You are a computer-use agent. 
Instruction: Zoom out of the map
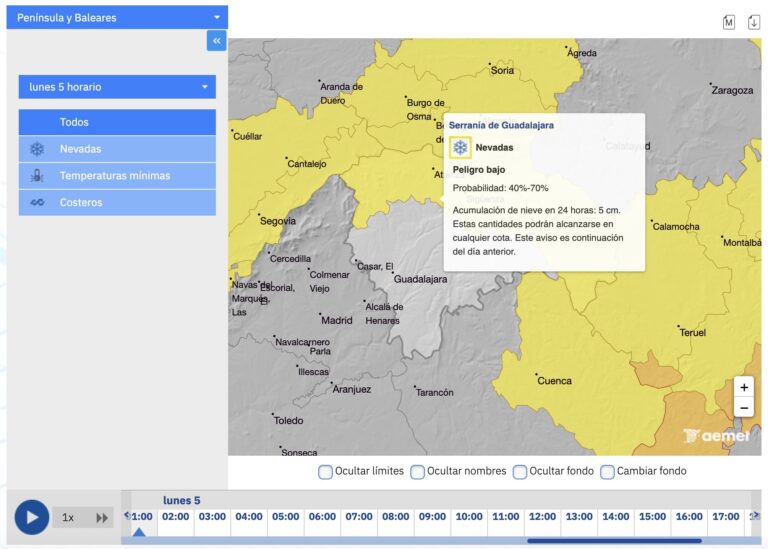point(743,407)
